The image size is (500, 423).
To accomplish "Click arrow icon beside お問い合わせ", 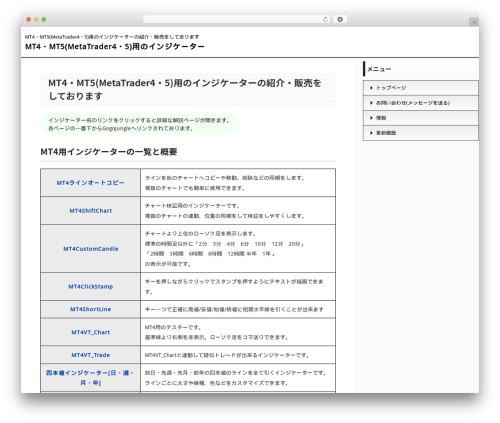I will click(371, 103).
